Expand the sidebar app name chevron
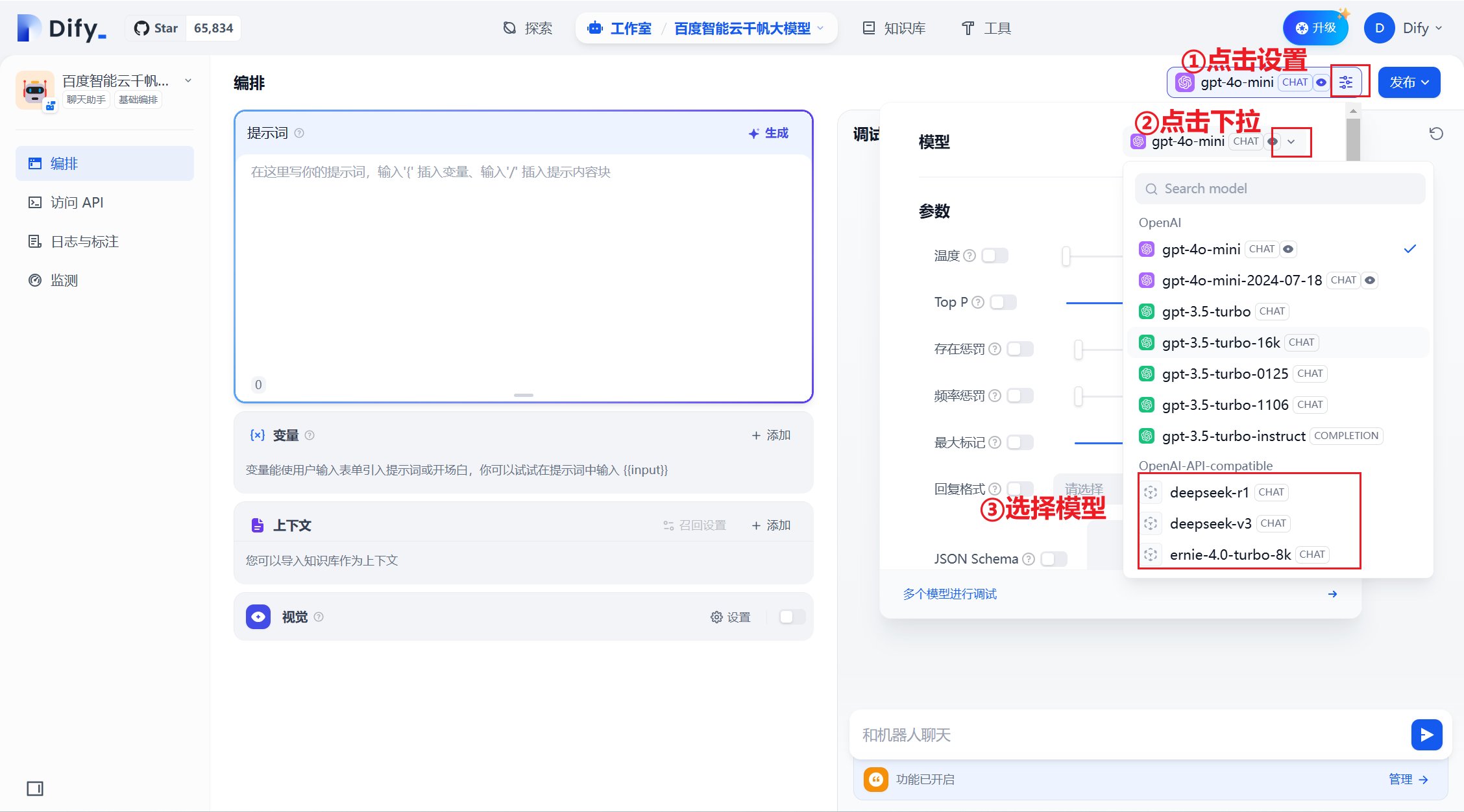 pos(188,80)
